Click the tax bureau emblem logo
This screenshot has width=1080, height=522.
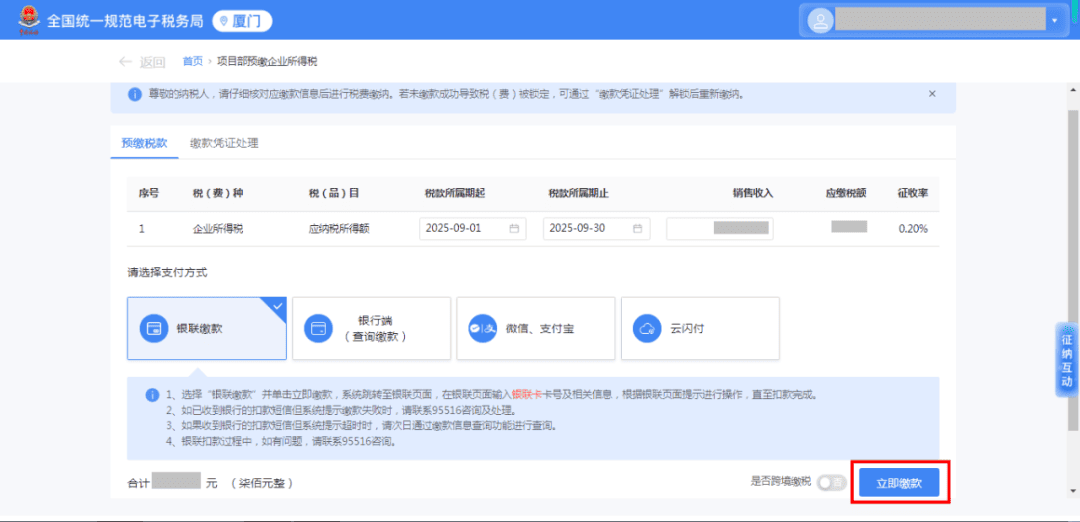click(x=29, y=20)
